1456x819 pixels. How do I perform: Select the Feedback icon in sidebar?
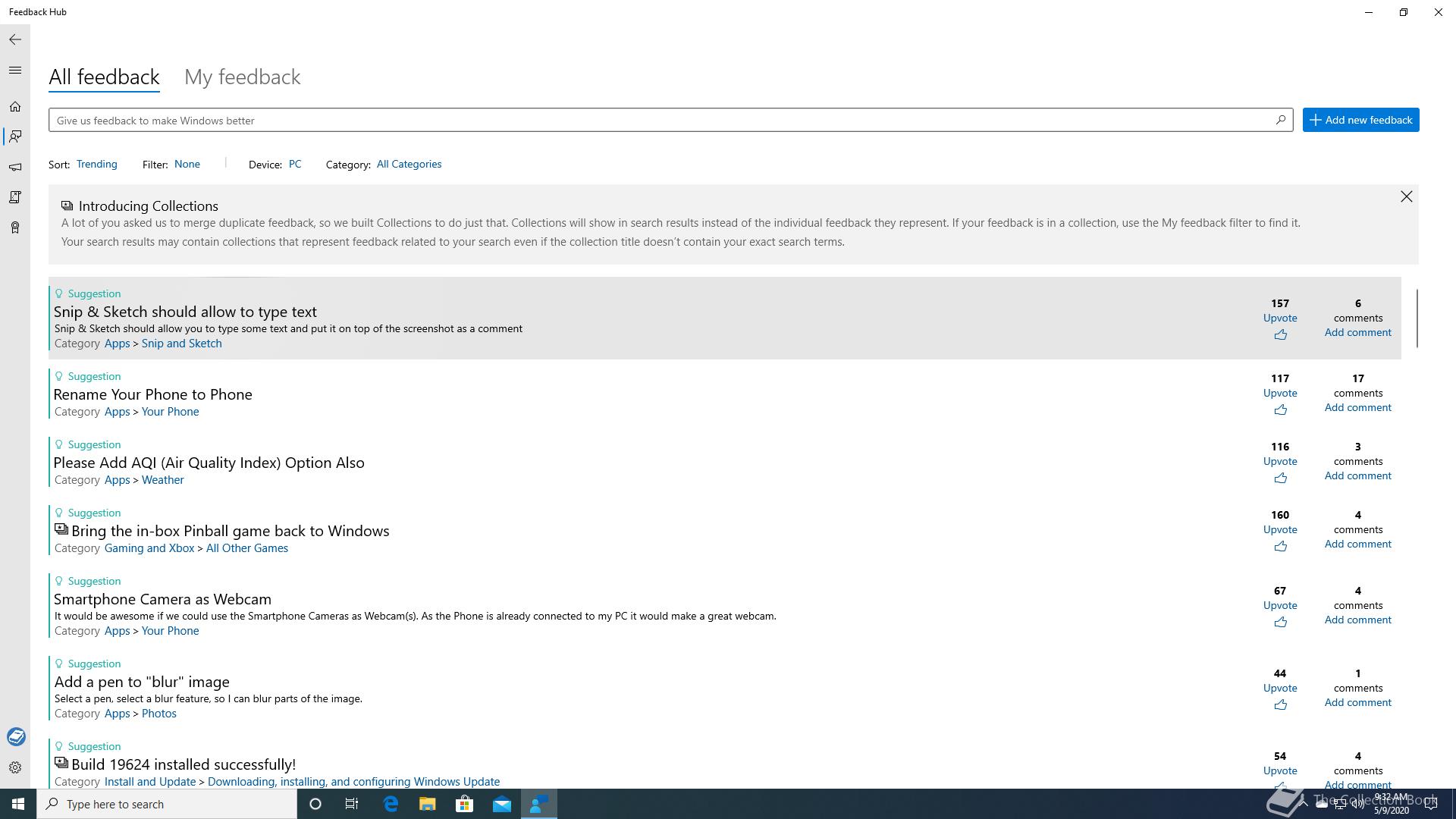point(15,136)
